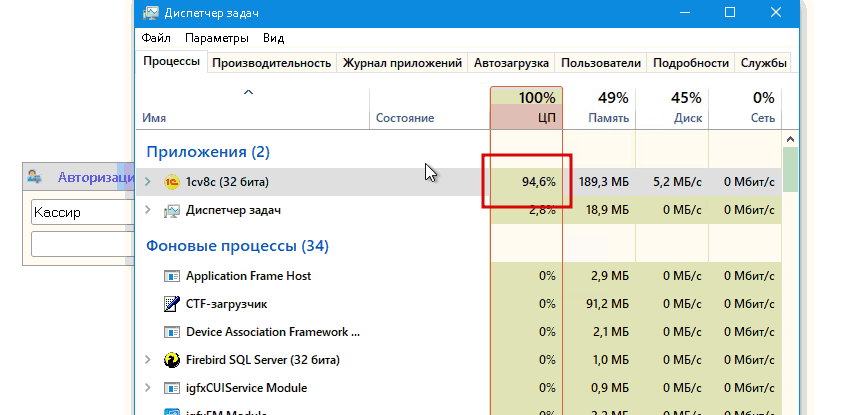
Task: Expand the 1cv8c (32 бита) process
Action: 148,182
